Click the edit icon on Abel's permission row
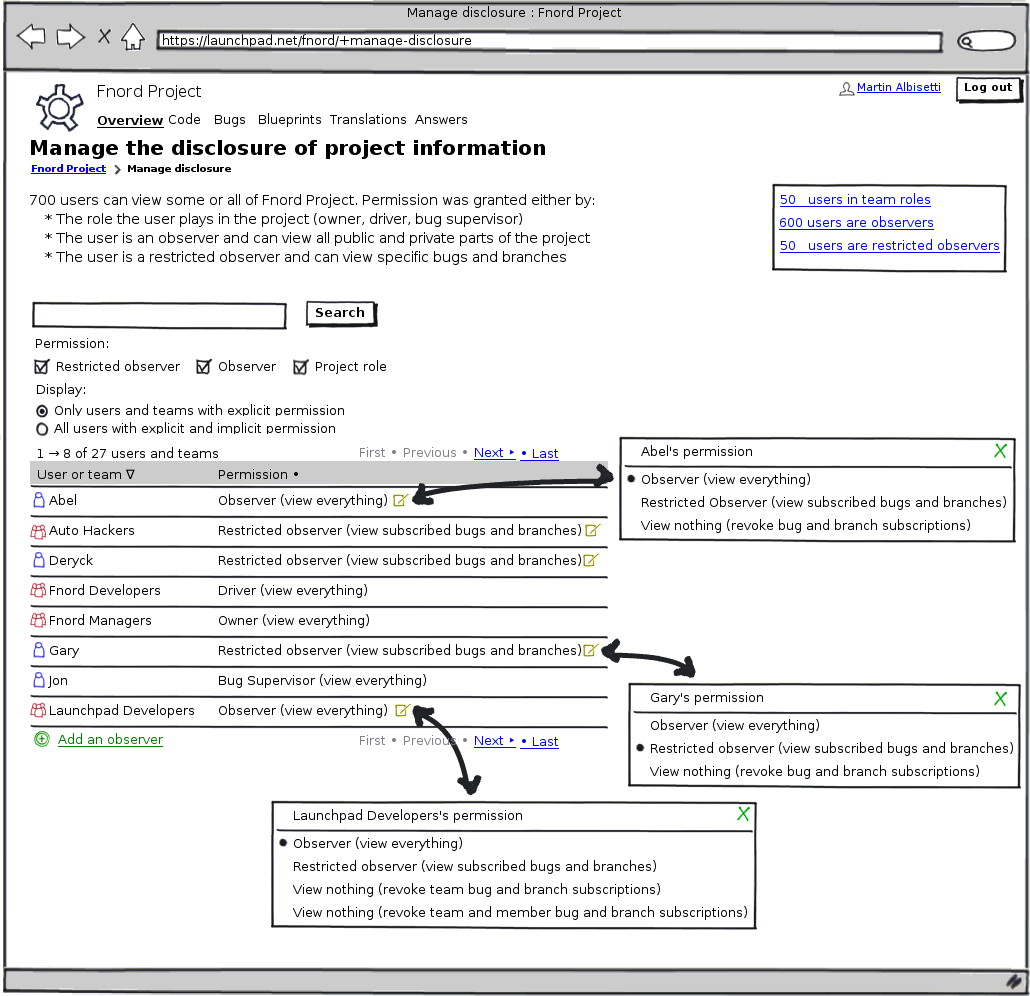The image size is (1030, 996). tap(400, 500)
